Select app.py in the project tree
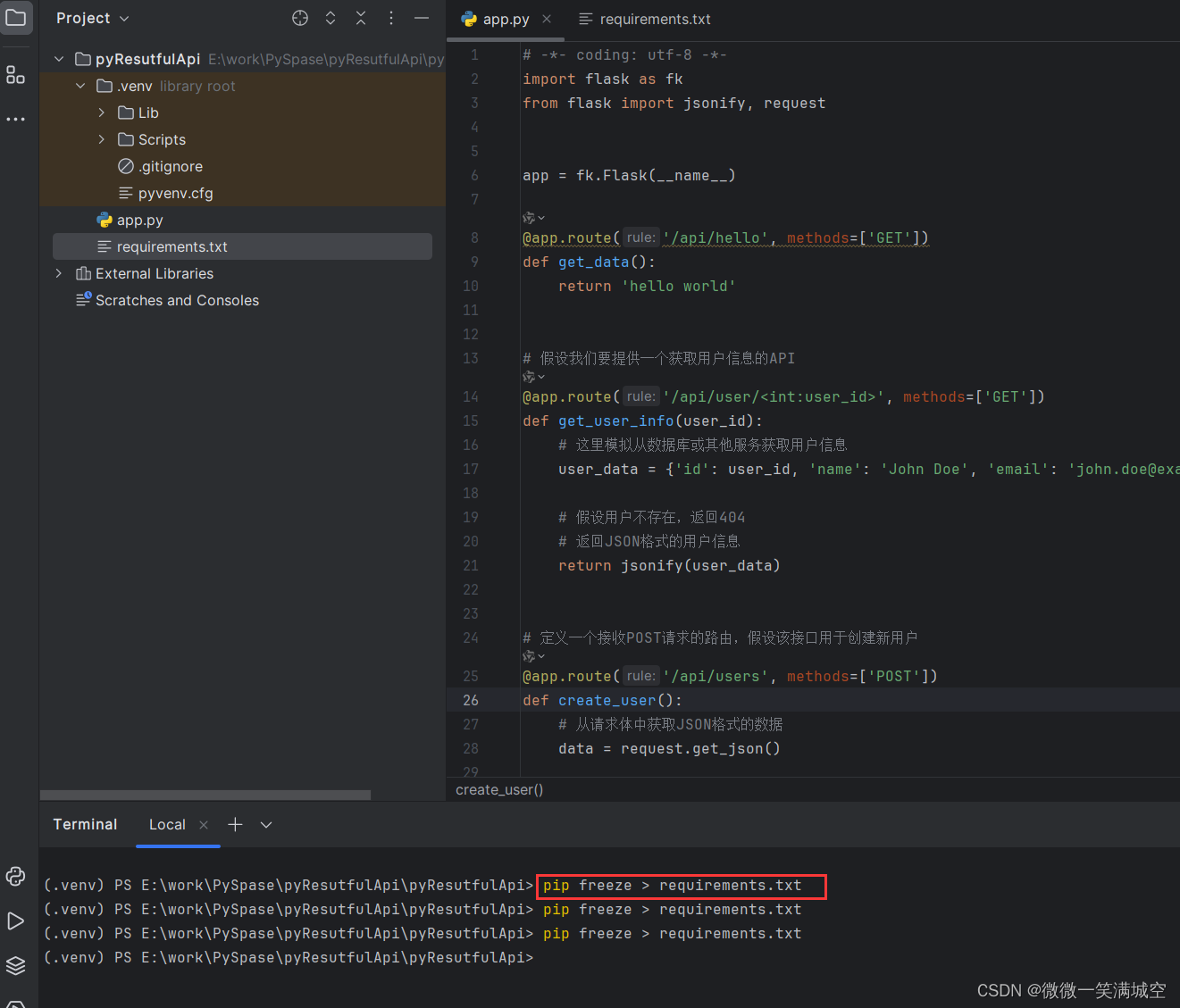 (130, 220)
